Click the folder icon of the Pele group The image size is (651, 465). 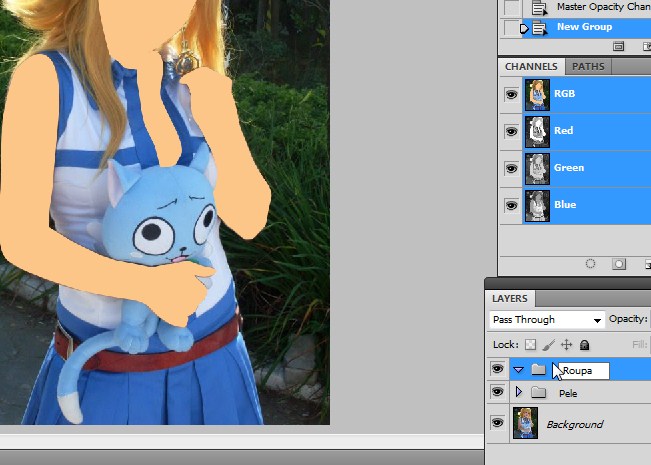538,392
